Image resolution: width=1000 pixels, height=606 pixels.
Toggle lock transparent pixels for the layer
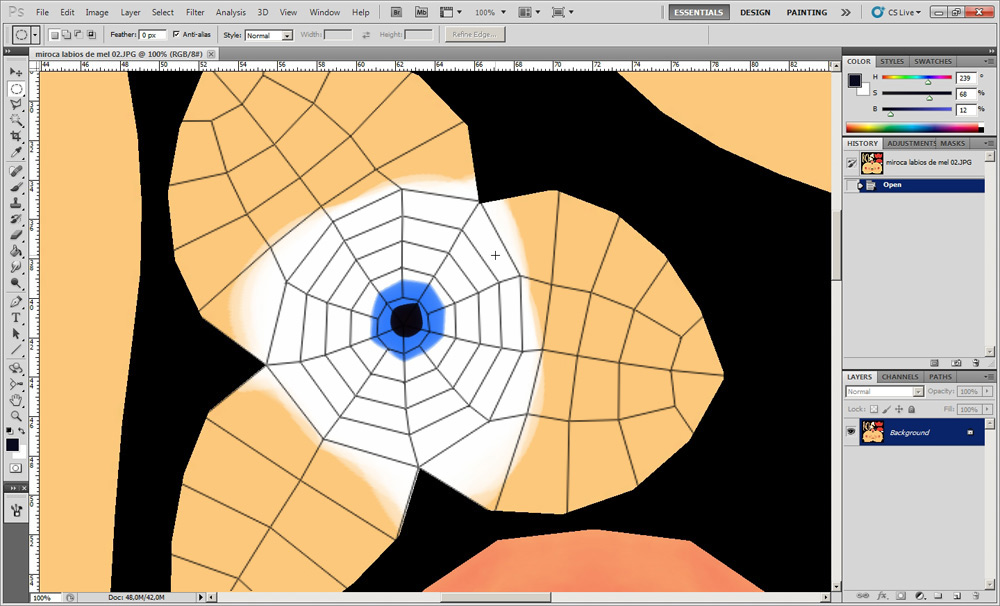click(875, 409)
